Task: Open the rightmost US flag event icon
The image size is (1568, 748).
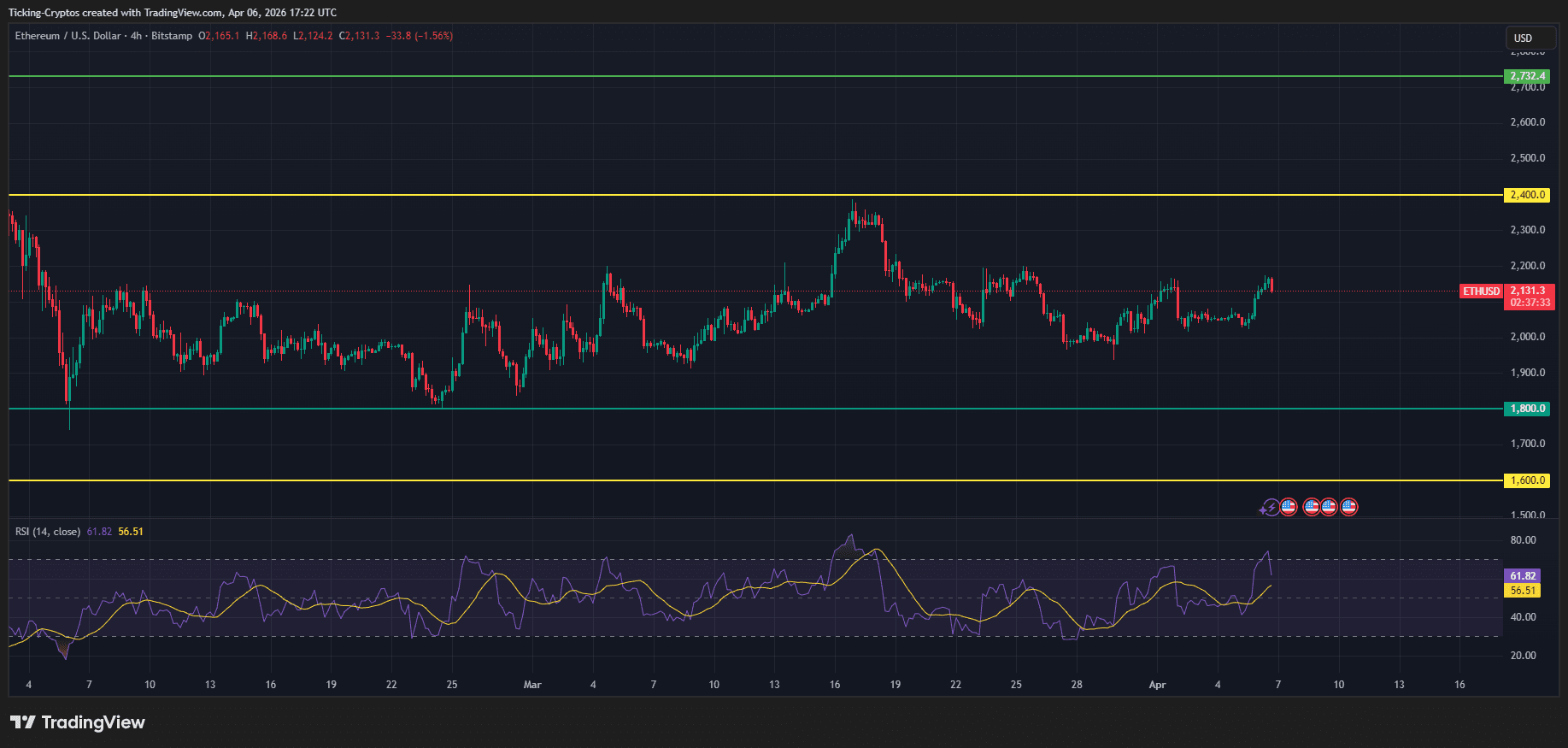Action: [x=1349, y=507]
